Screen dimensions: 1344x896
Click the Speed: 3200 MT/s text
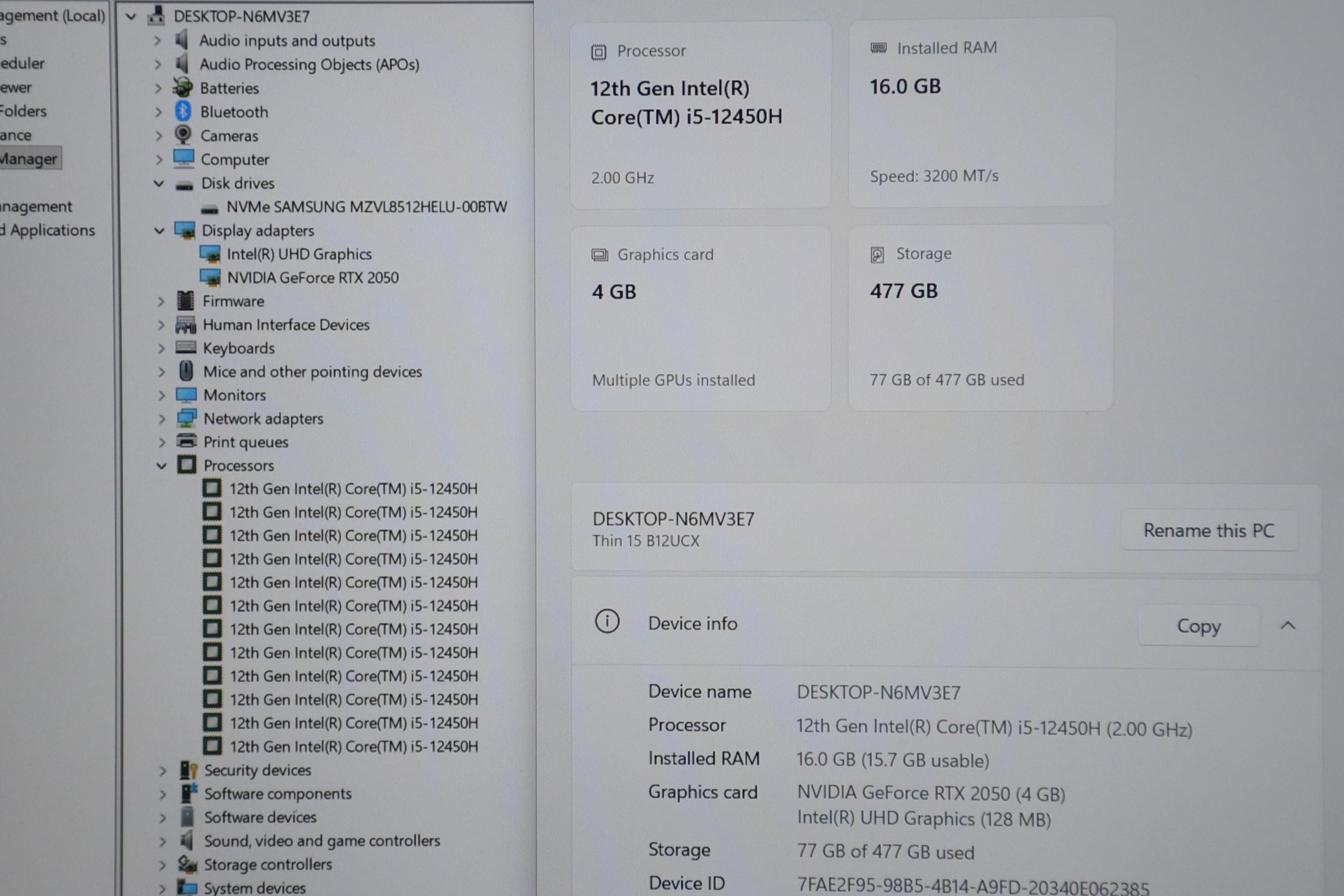click(x=935, y=176)
